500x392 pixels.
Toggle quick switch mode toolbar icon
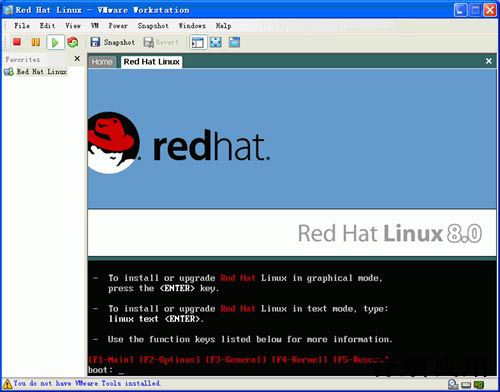[234, 42]
